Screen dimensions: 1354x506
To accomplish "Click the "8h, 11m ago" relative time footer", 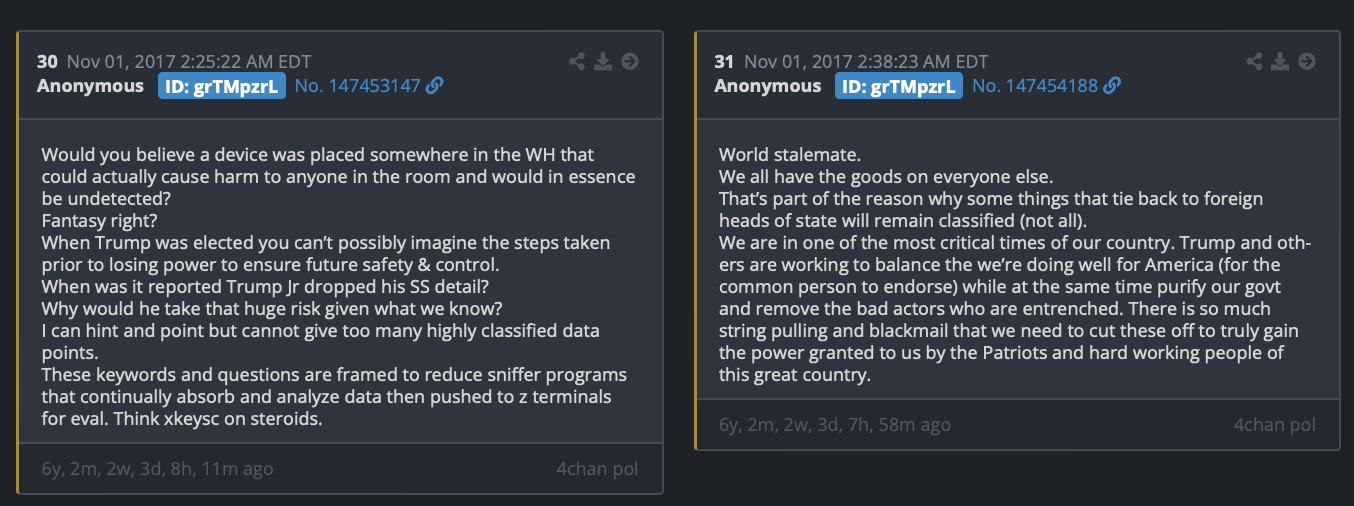I will pyautogui.click(x=157, y=468).
